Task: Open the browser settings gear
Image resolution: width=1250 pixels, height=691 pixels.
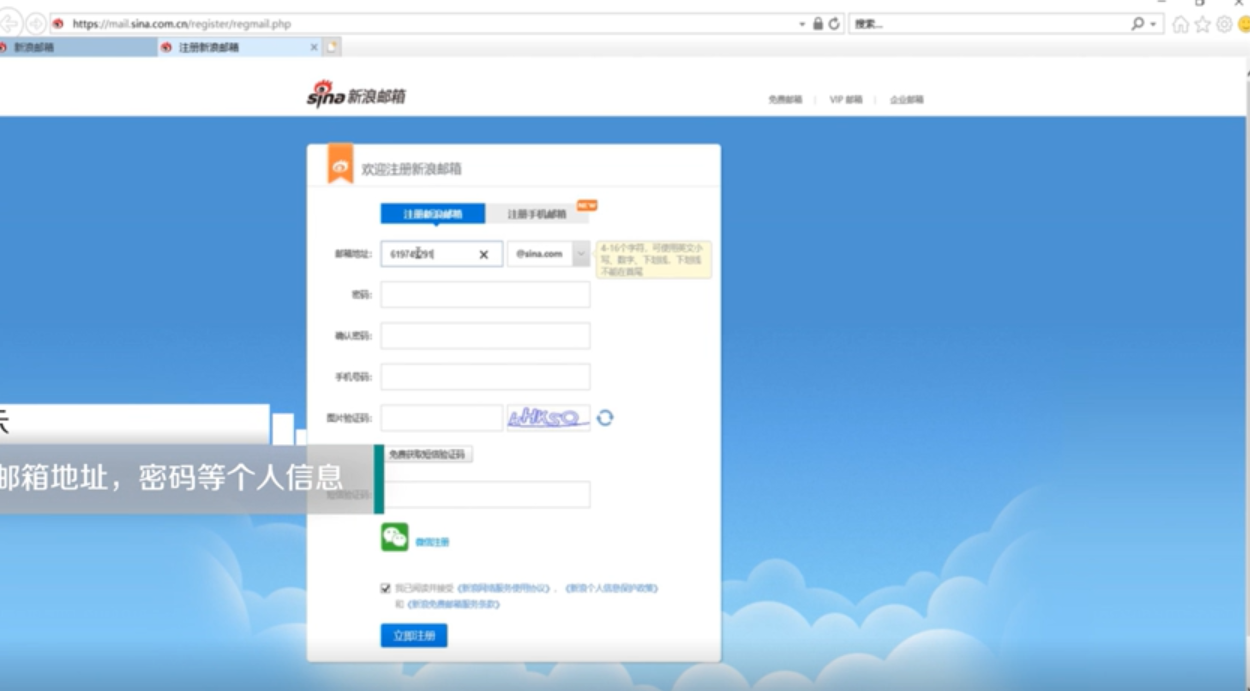Action: [x=1224, y=24]
